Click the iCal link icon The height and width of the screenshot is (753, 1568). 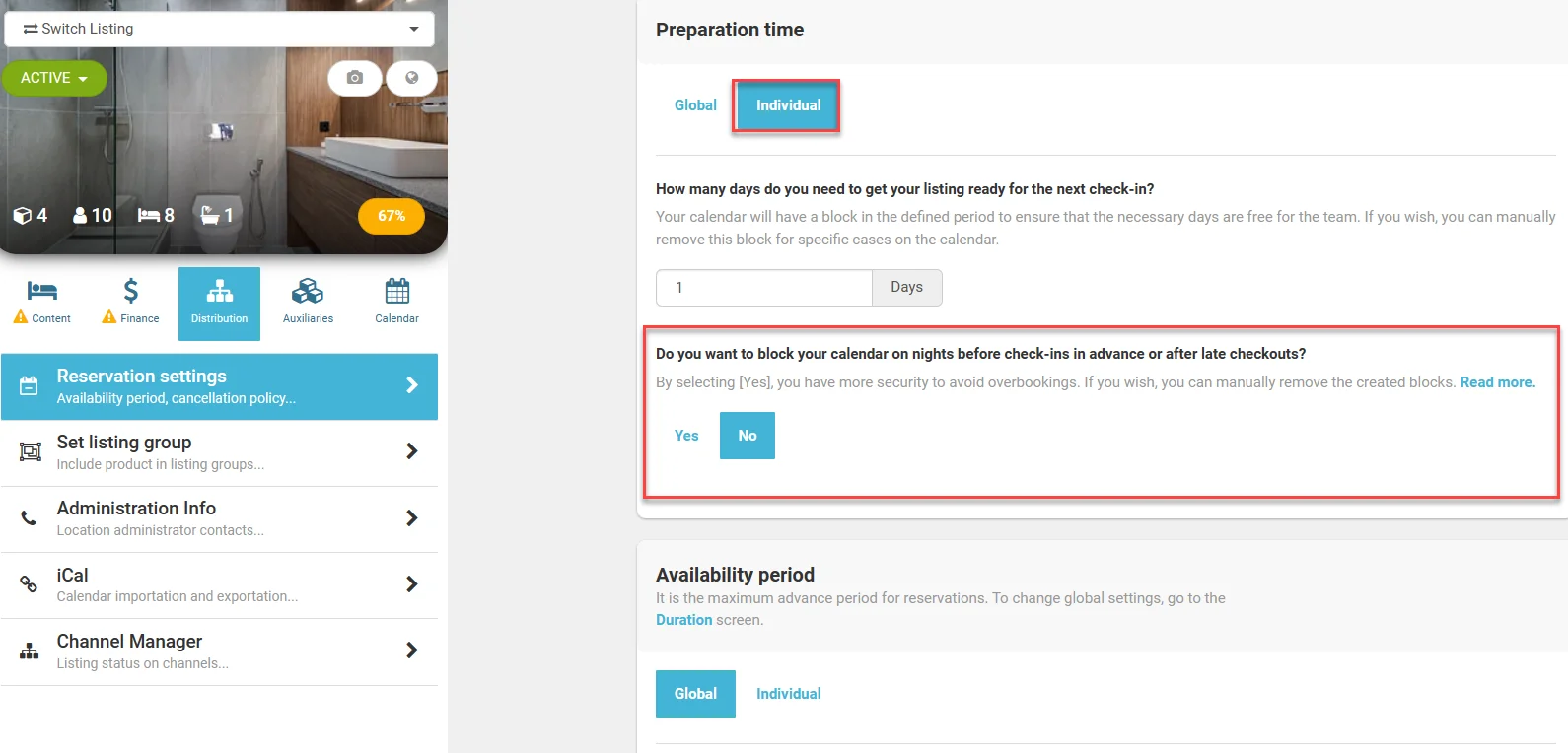[30, 584]
